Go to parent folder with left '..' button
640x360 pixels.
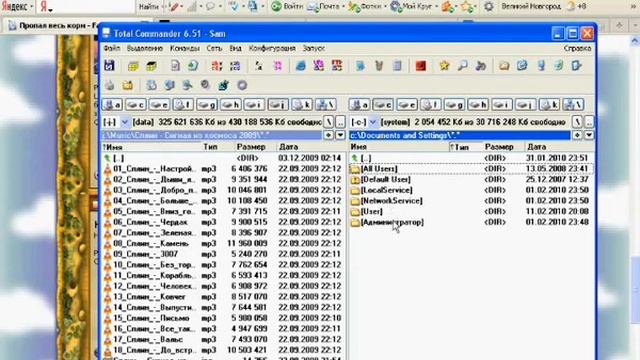(x=340, y=122)
